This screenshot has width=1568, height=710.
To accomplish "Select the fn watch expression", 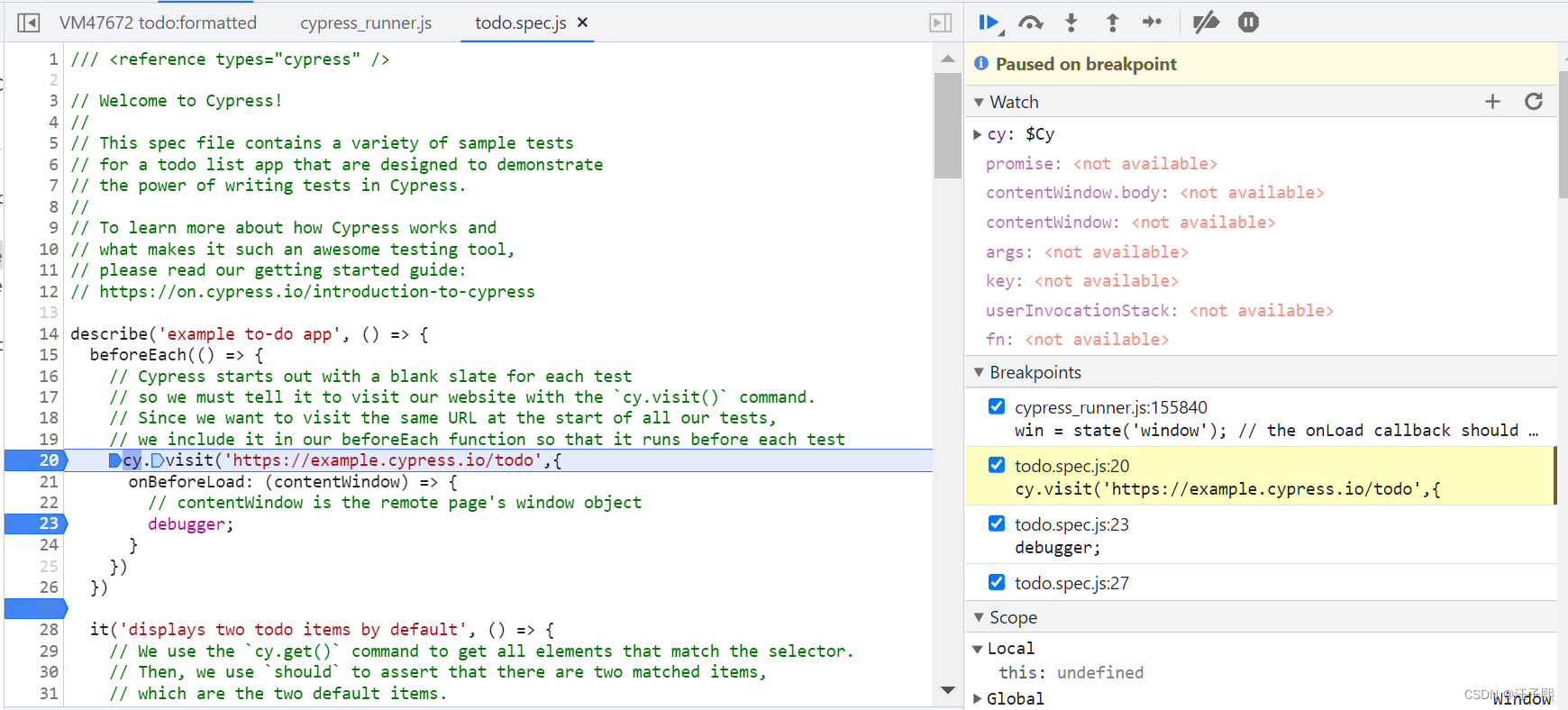I will click(1077, 340).
